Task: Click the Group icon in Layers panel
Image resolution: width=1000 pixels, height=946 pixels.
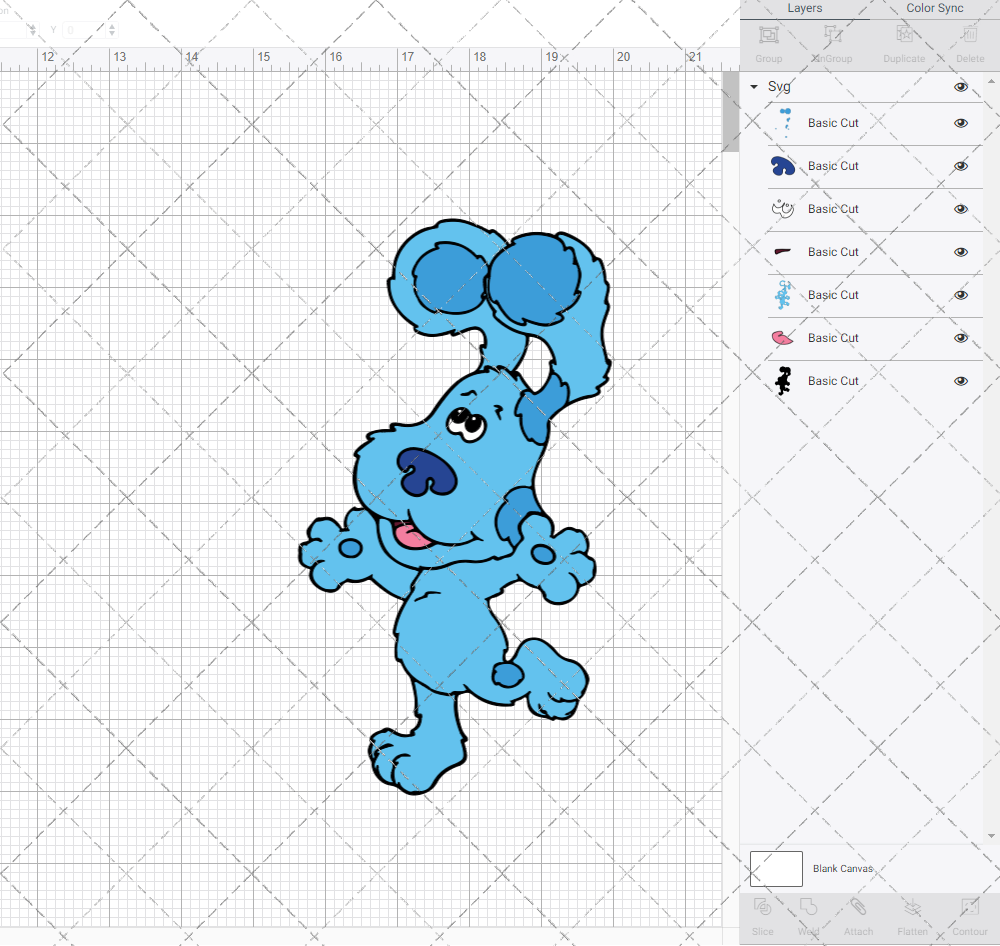Action: [768, 34]
